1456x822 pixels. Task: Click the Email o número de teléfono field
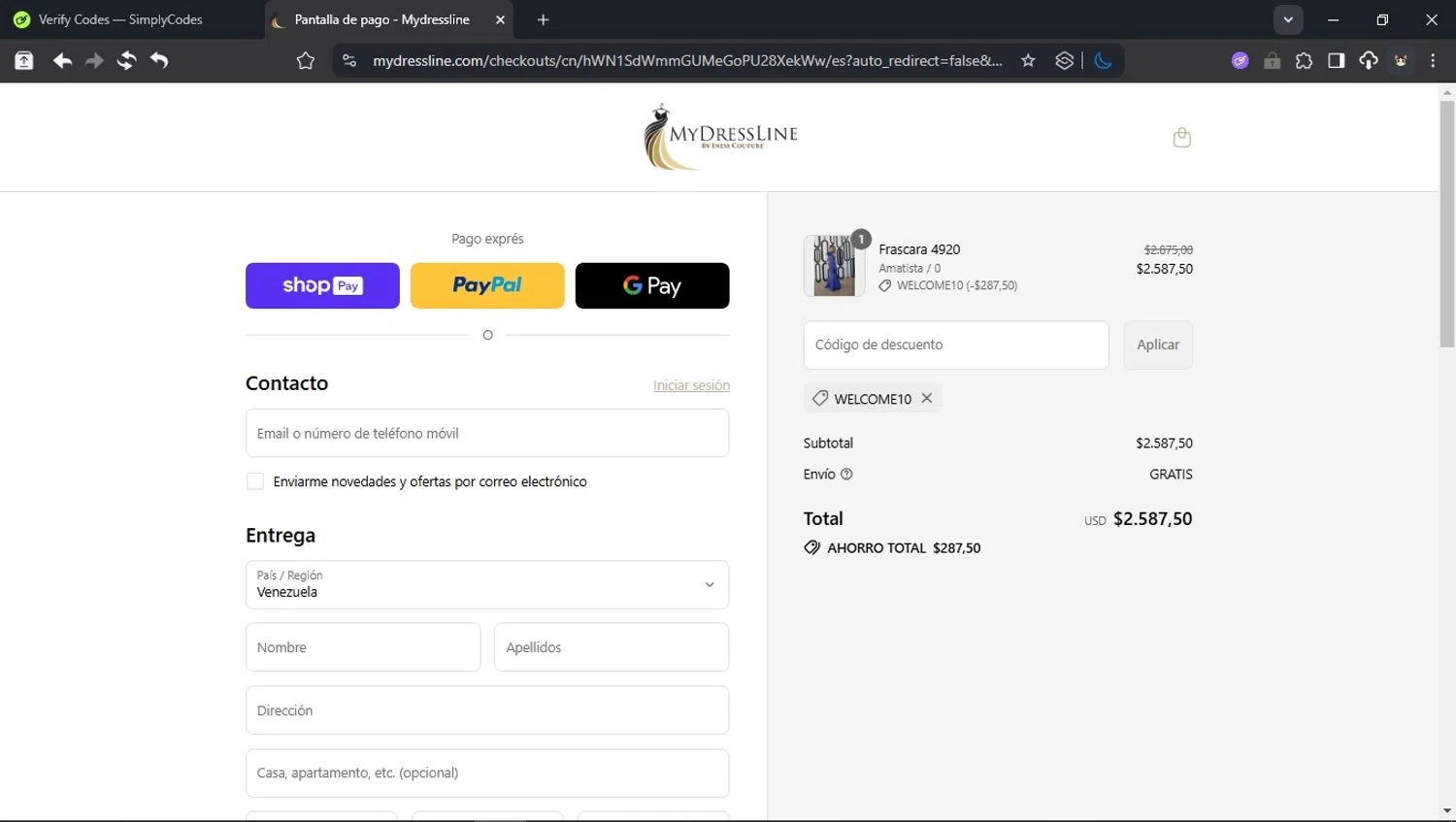point(487,433)
